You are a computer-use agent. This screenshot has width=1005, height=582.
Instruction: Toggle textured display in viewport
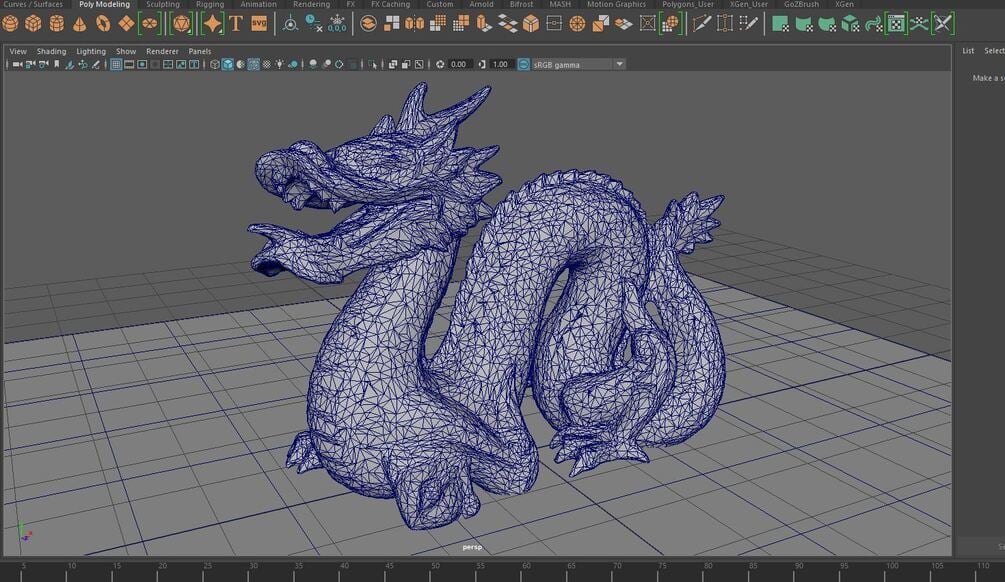point(267,65)
